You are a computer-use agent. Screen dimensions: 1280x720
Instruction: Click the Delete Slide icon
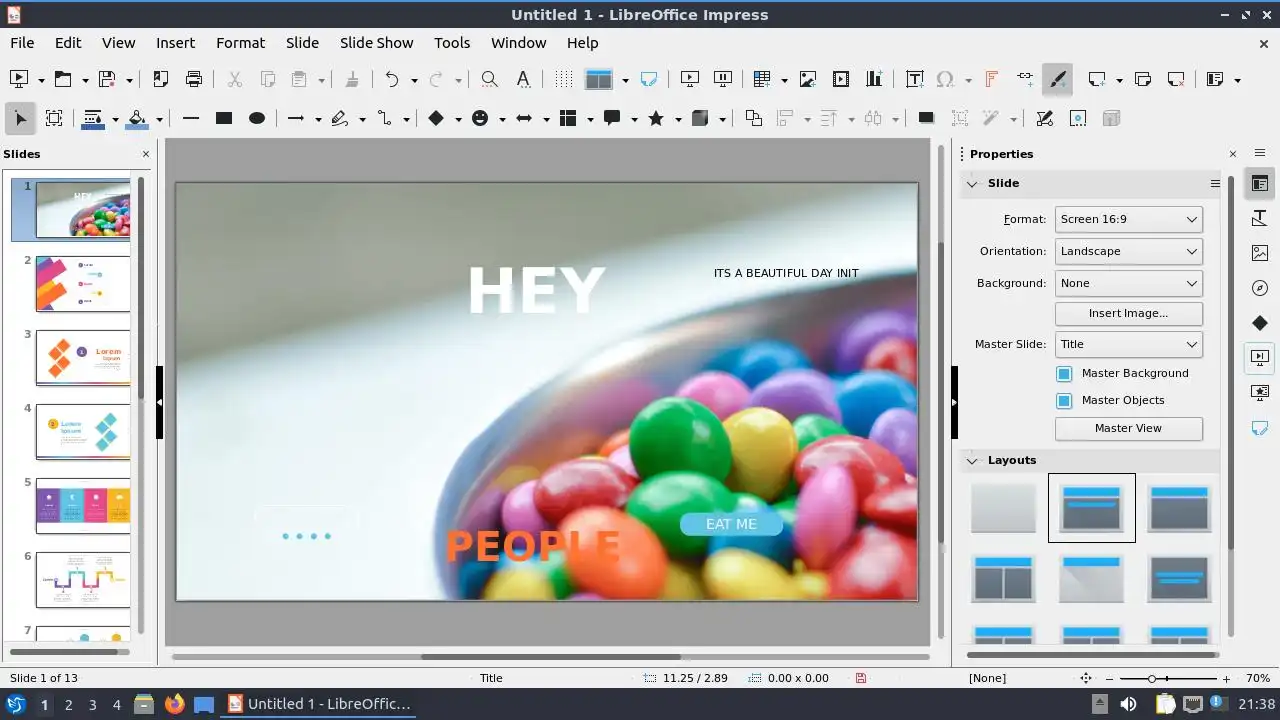1176,79
